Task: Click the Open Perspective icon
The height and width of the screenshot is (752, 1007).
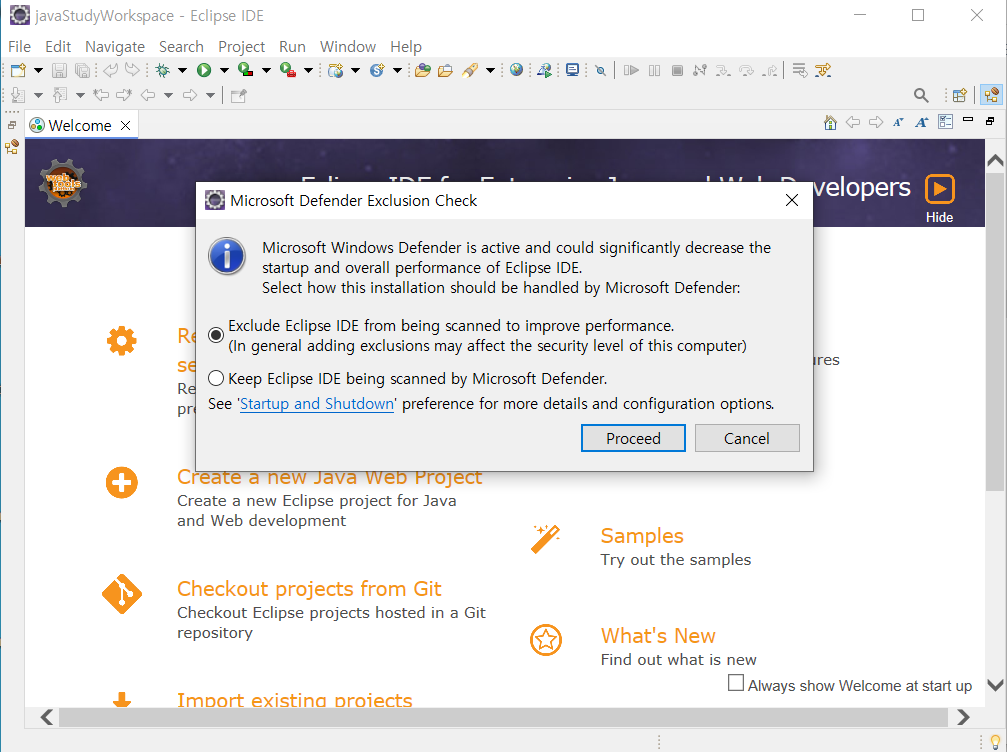Action: point(959,96)
